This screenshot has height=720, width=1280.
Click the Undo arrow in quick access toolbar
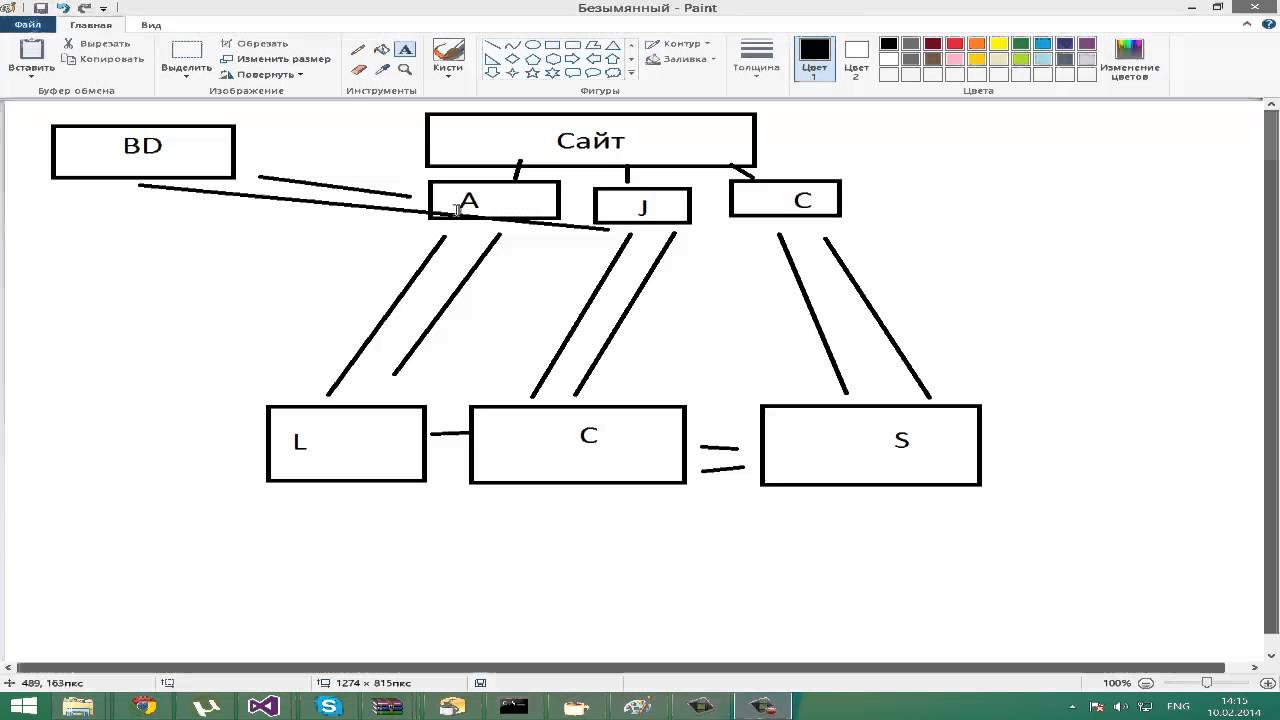point(63,8)
